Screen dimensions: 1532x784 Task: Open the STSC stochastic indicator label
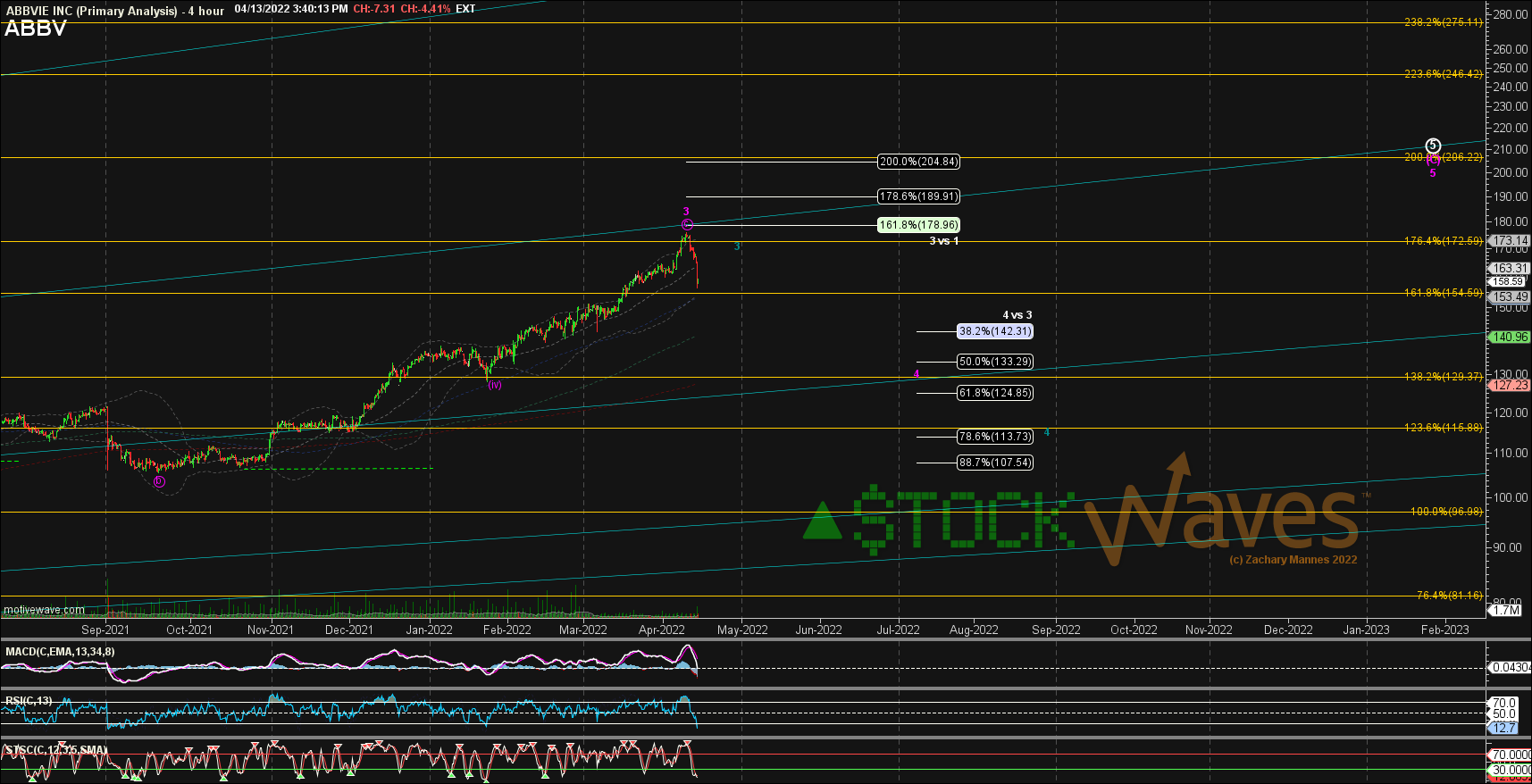tap(55, 750)
